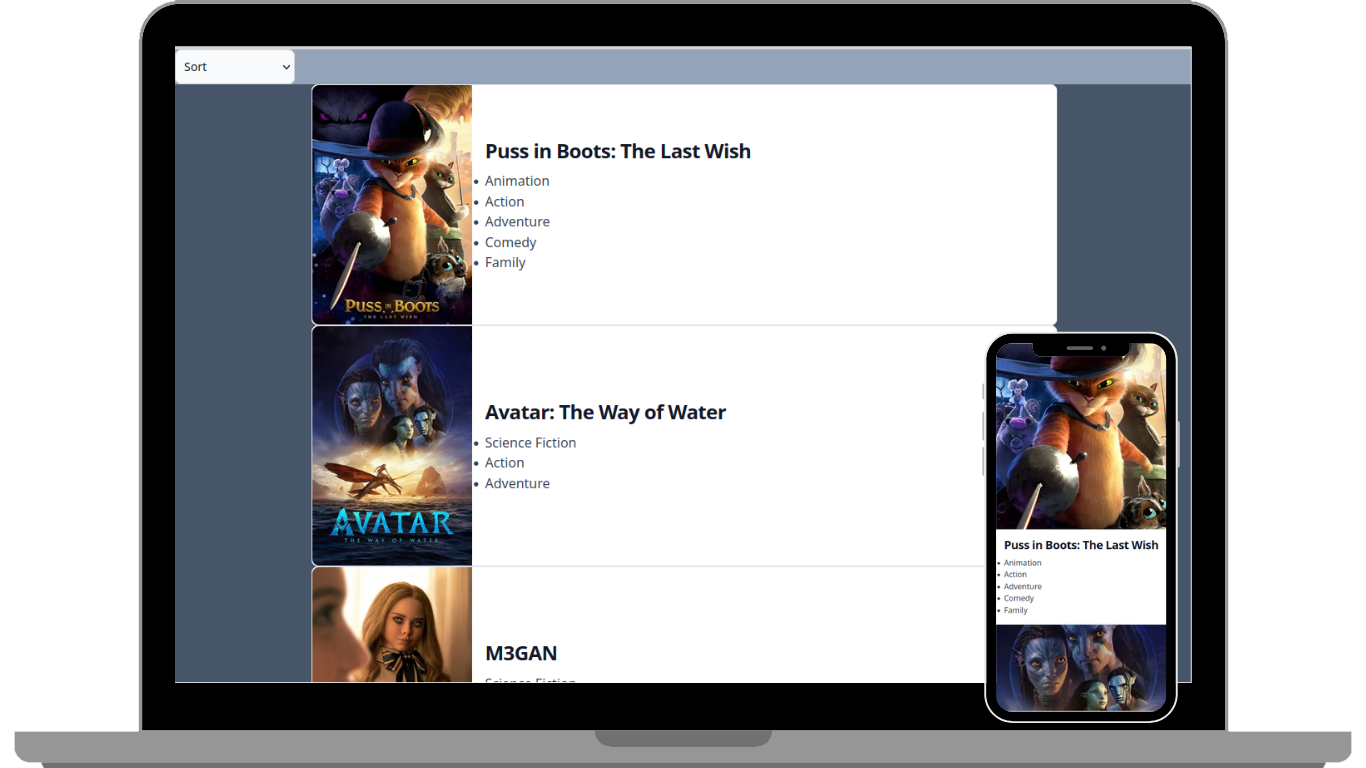Select Animation genre in laptop movie list
1366x768 pixels.
517,181
